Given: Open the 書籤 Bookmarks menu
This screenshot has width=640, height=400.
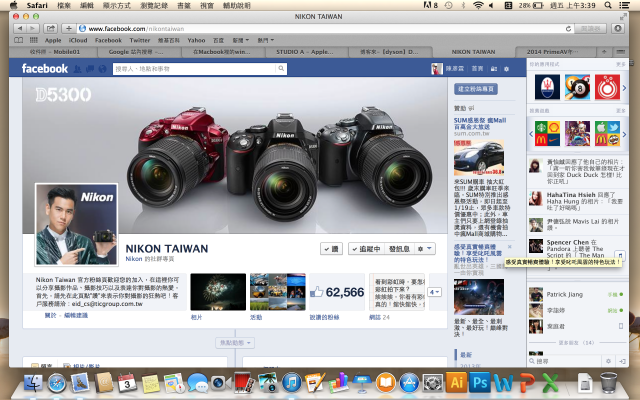Looking at the screenshot, I should (x=184, y=5).
